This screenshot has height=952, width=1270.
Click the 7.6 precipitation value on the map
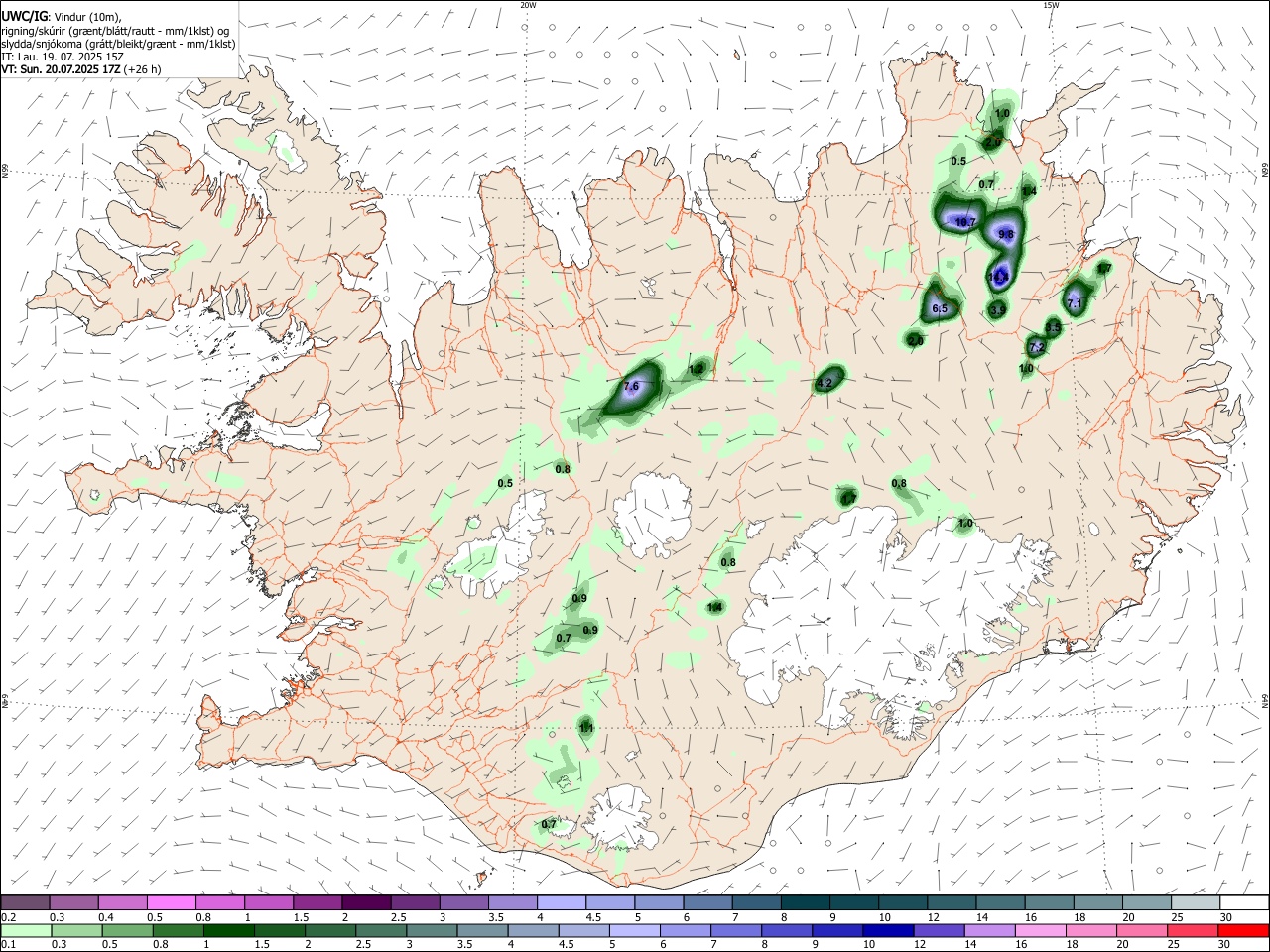631,386
